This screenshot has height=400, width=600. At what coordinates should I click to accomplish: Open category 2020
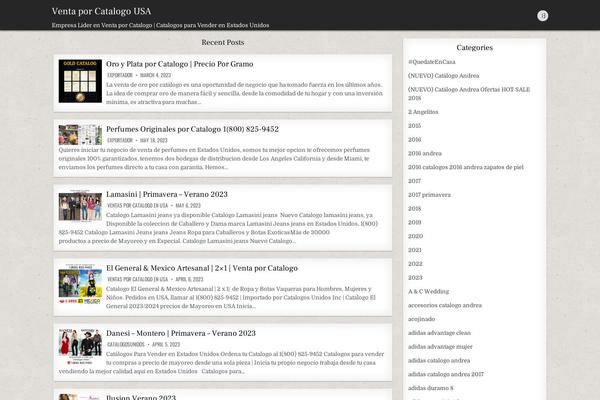(415, 236)
